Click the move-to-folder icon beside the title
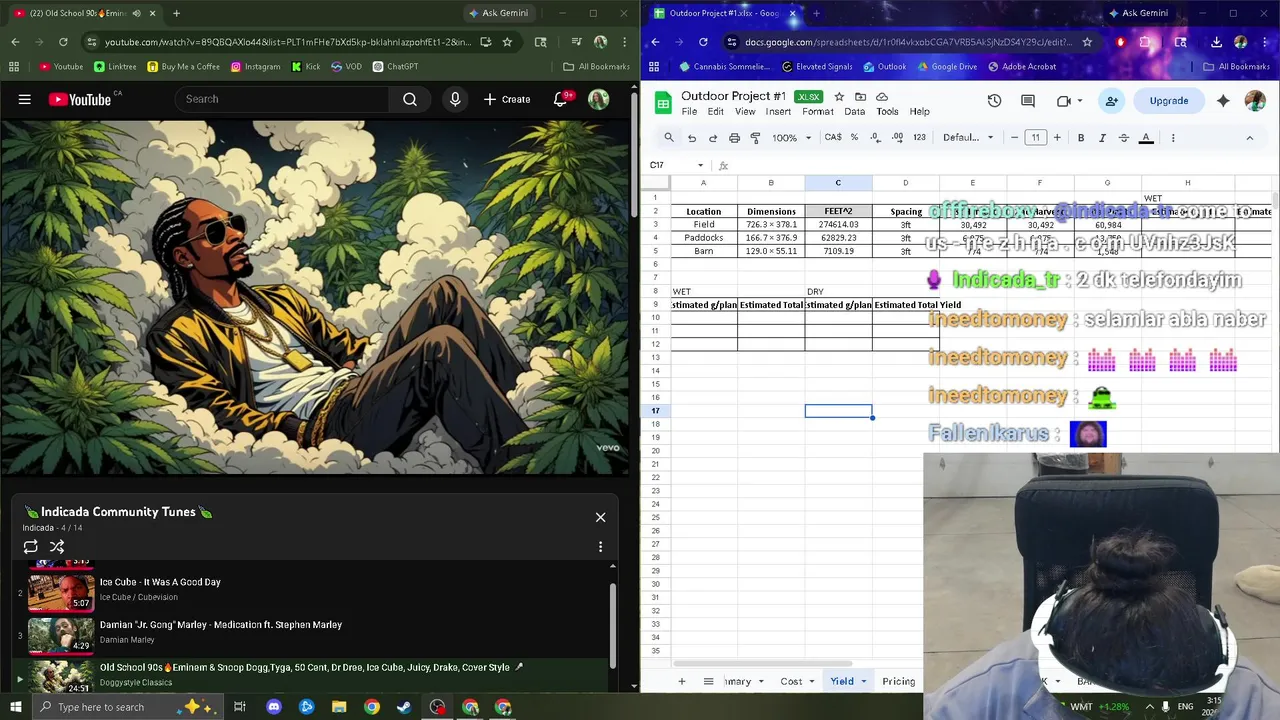The height and width of the screenshot is (720, 1280). coord(860,97)
